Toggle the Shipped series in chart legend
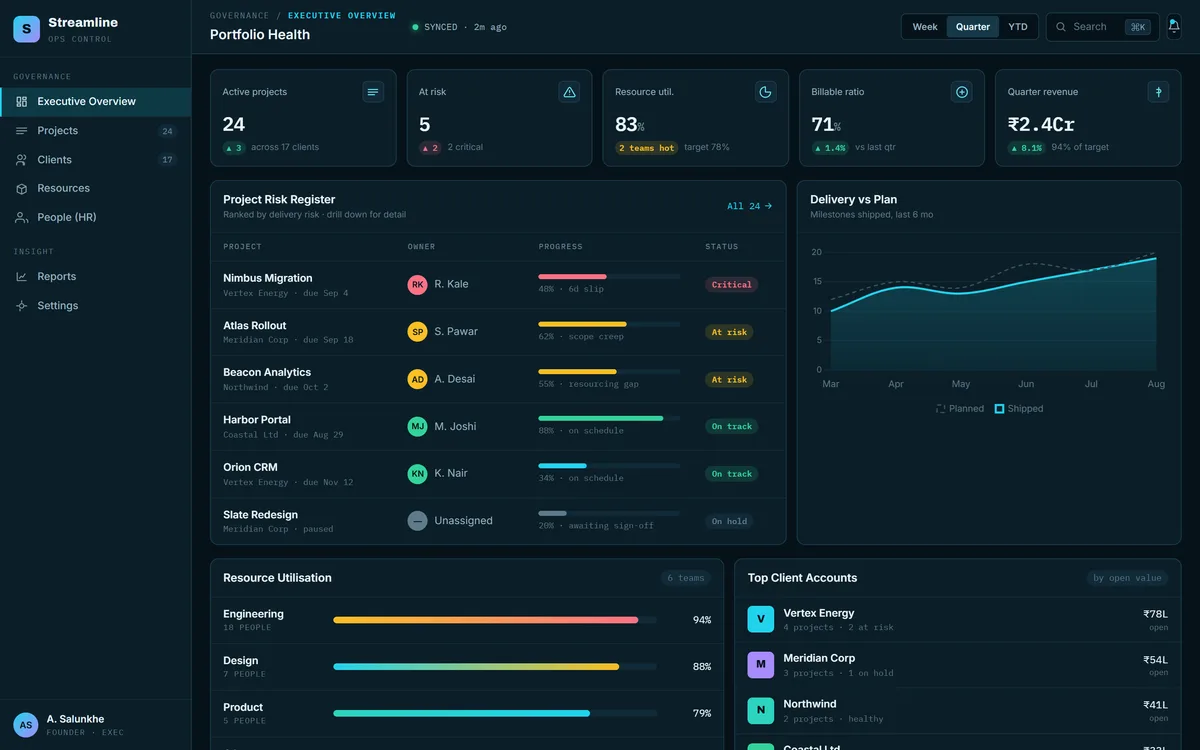Screen dimensions: 1200x750 1019,409
